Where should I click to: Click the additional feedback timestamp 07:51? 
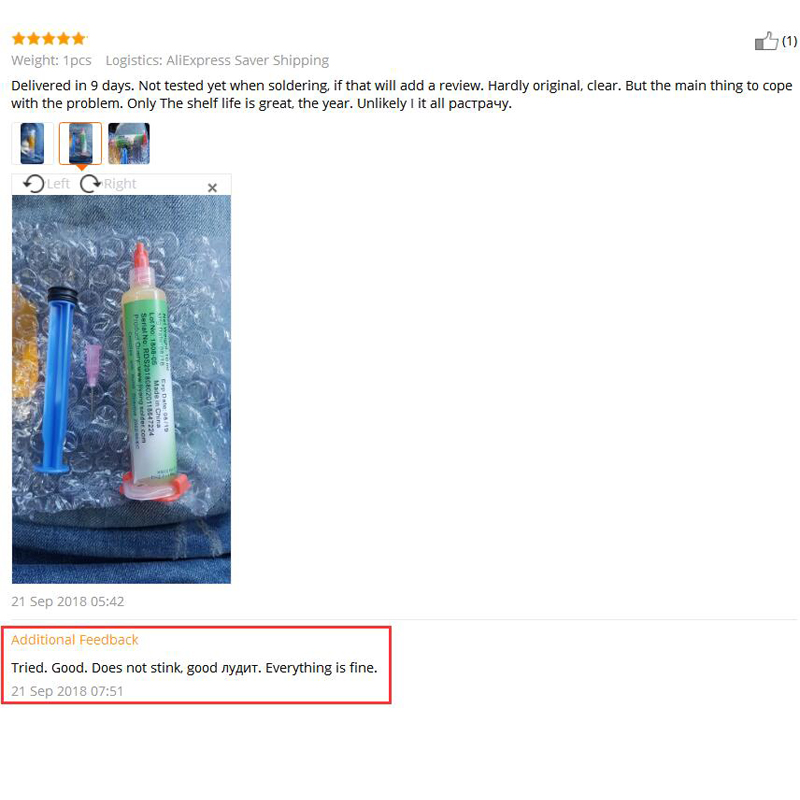pyautogui.click(x=67, y=691)
